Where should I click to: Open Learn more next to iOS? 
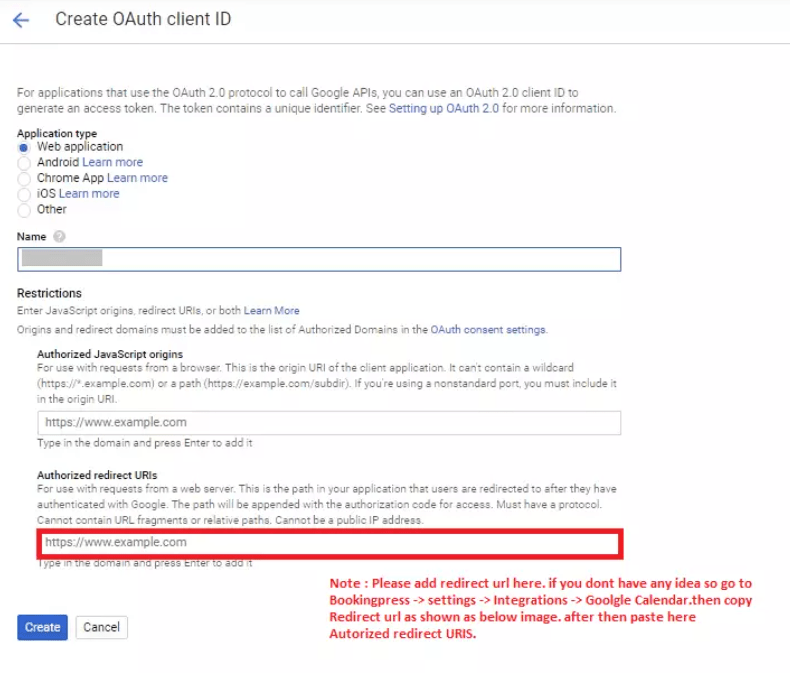click(x=89, y=193)
